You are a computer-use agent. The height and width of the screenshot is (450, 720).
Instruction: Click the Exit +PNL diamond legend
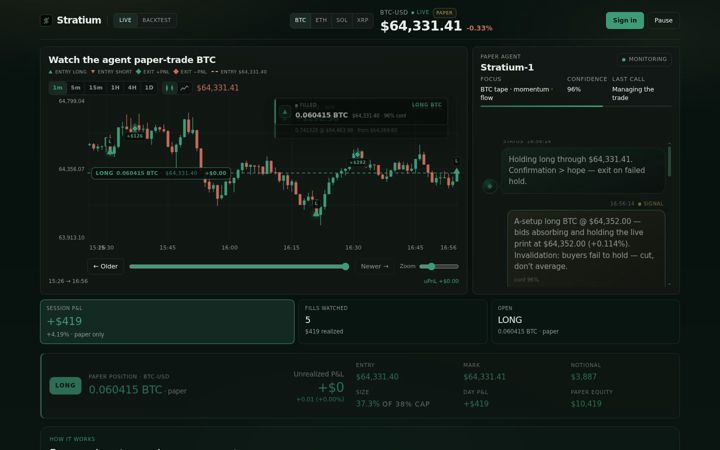click(139, 72)
